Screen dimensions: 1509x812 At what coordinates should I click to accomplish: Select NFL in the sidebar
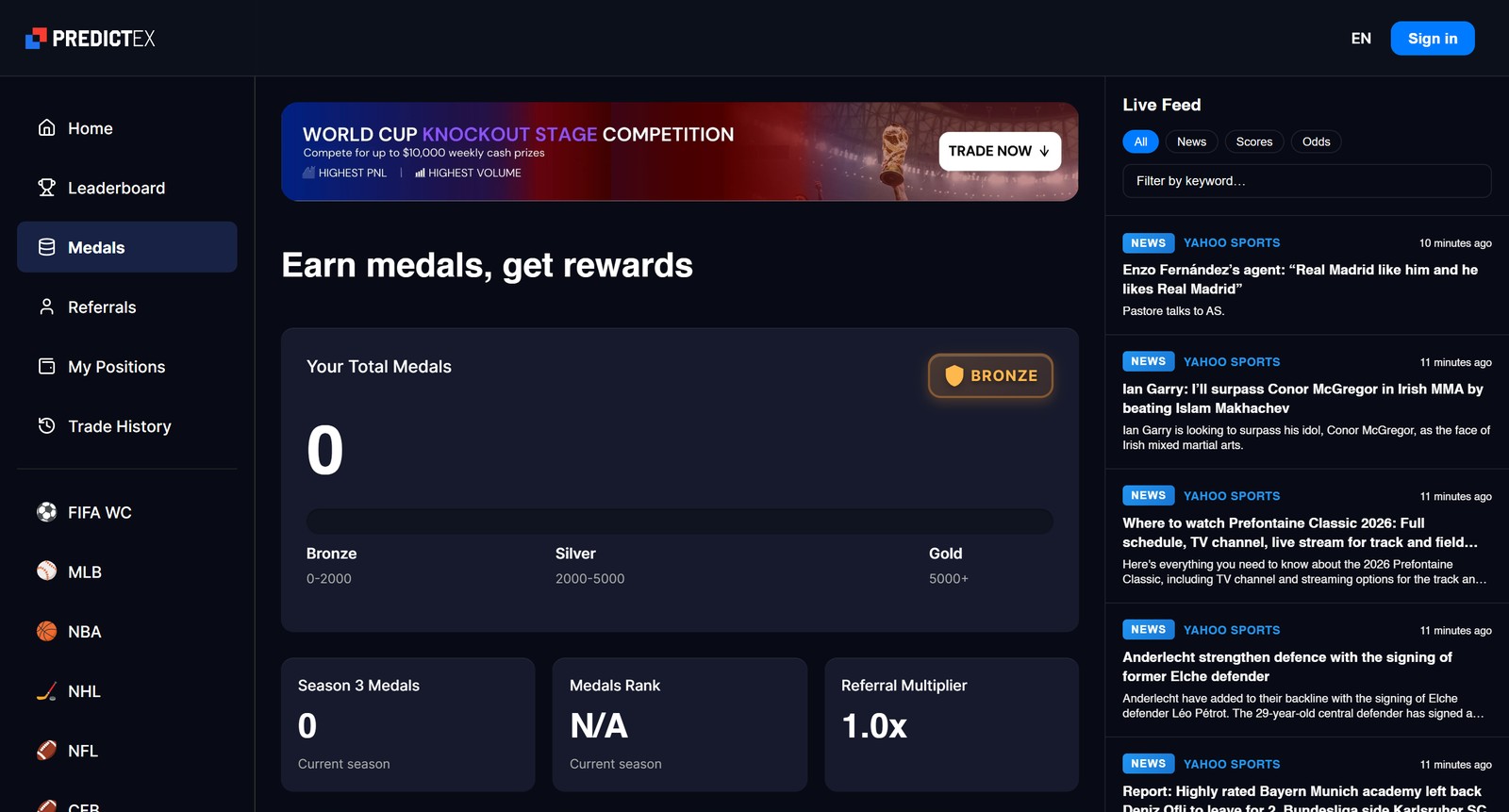[126, 751]
